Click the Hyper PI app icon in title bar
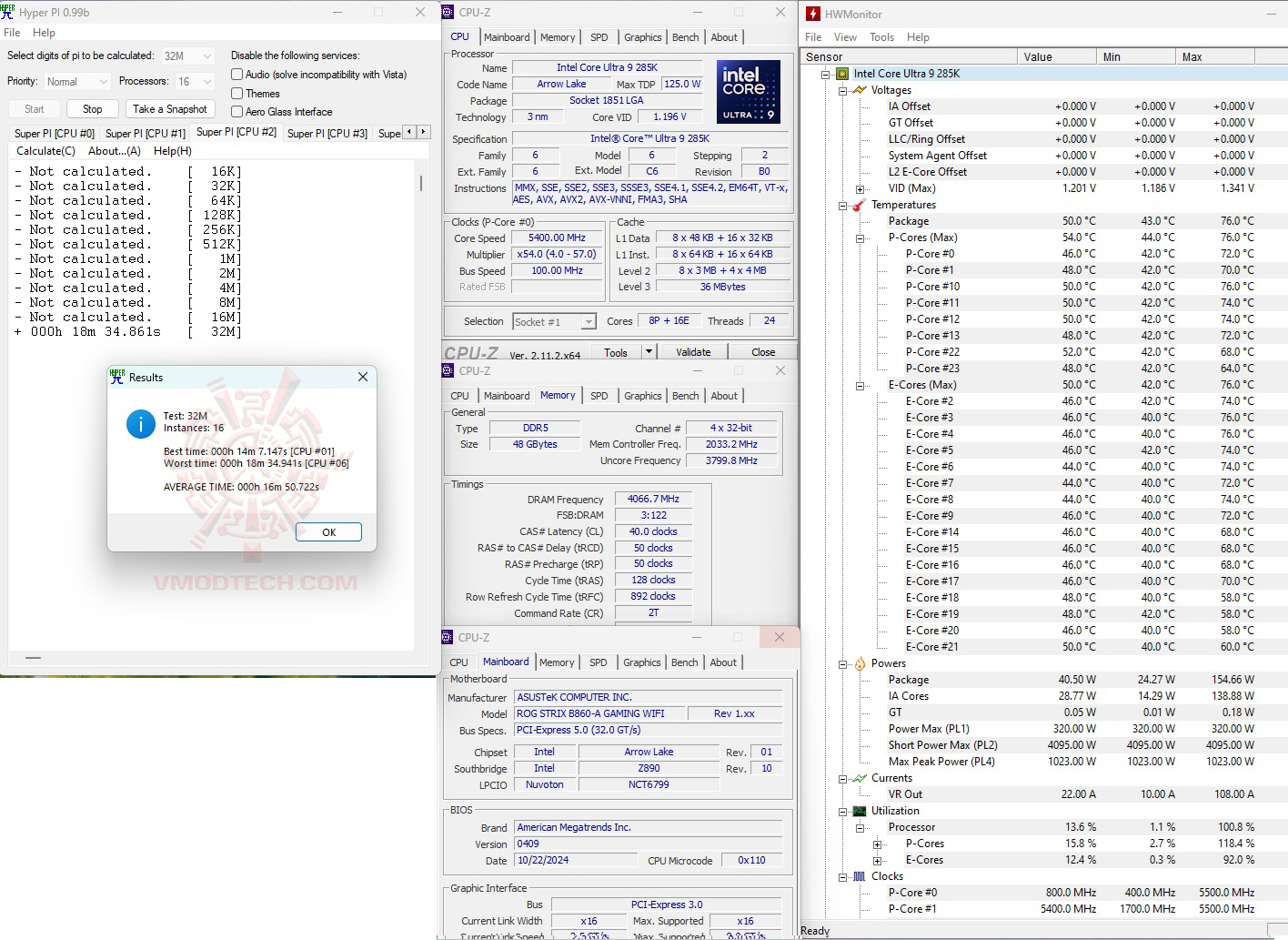 click(x=7, y=12)
